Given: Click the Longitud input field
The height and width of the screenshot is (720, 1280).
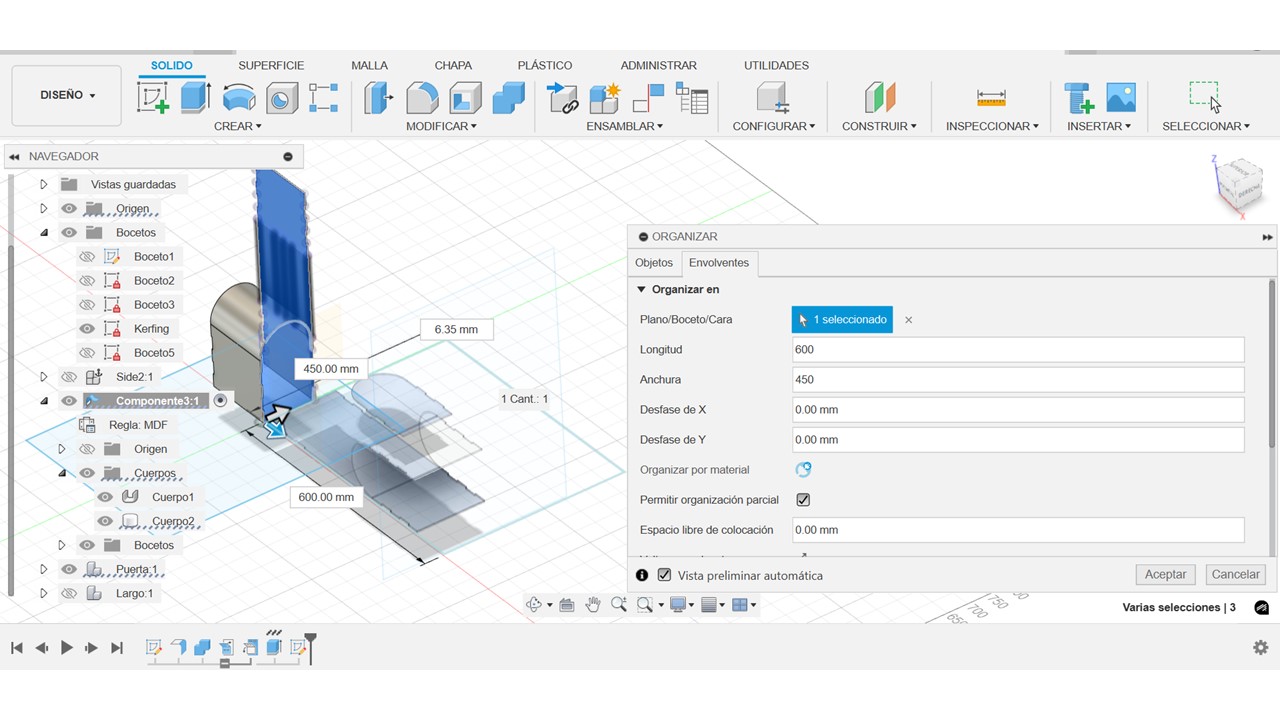Looking at the screenshot, I should coord(1017,350).
